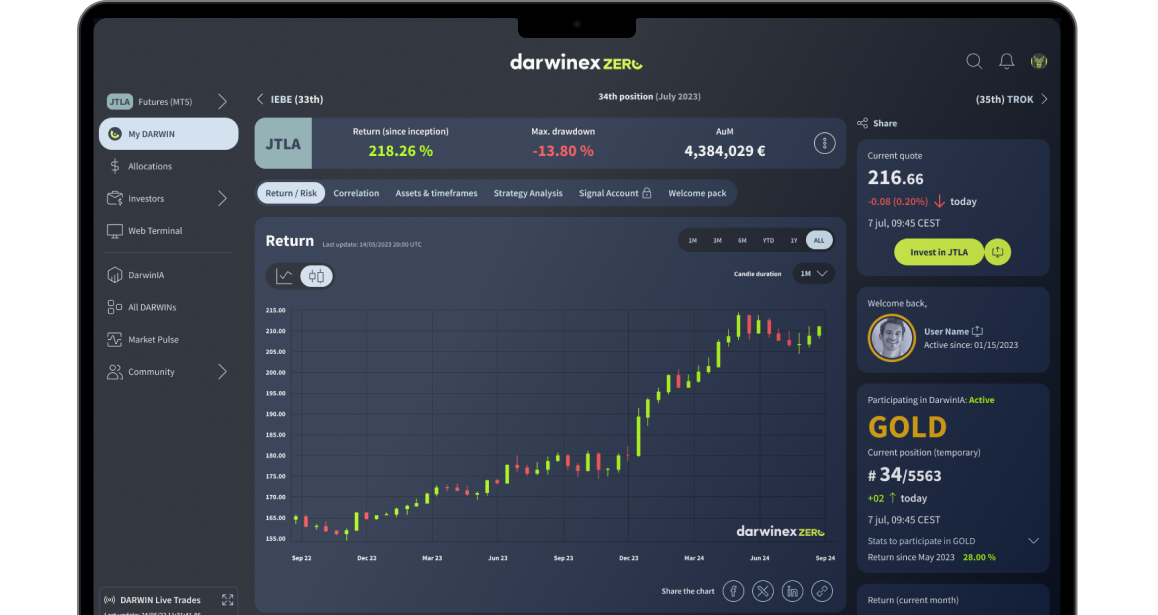
Task: Select the YTD time range
Action: pos(768,241)
